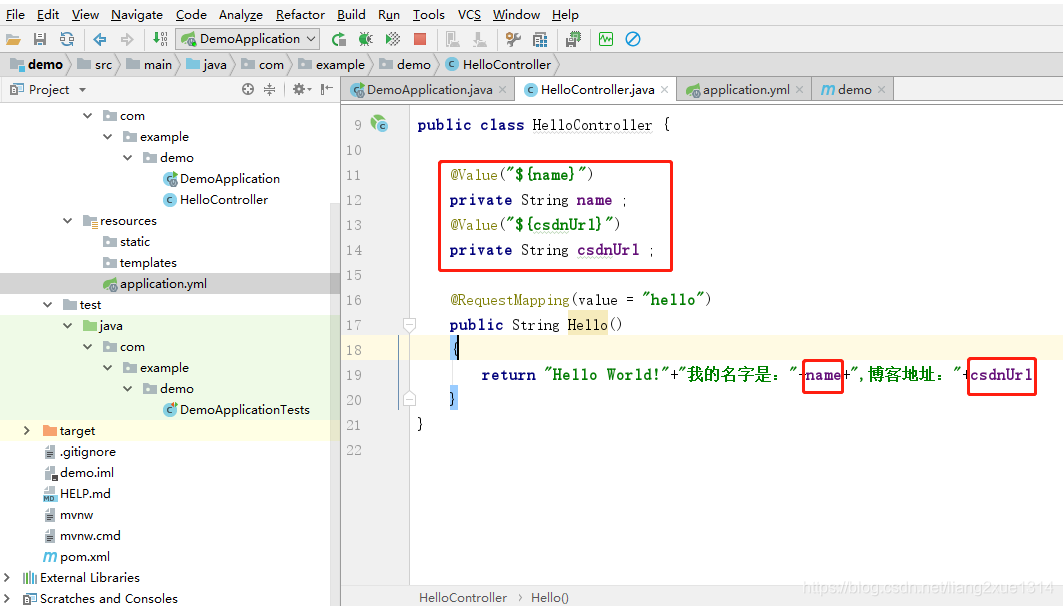This screenshot has width=1063, height=606.
Task: Click the Rerun DemoApplication icon
Action: [x=338, y=39]
